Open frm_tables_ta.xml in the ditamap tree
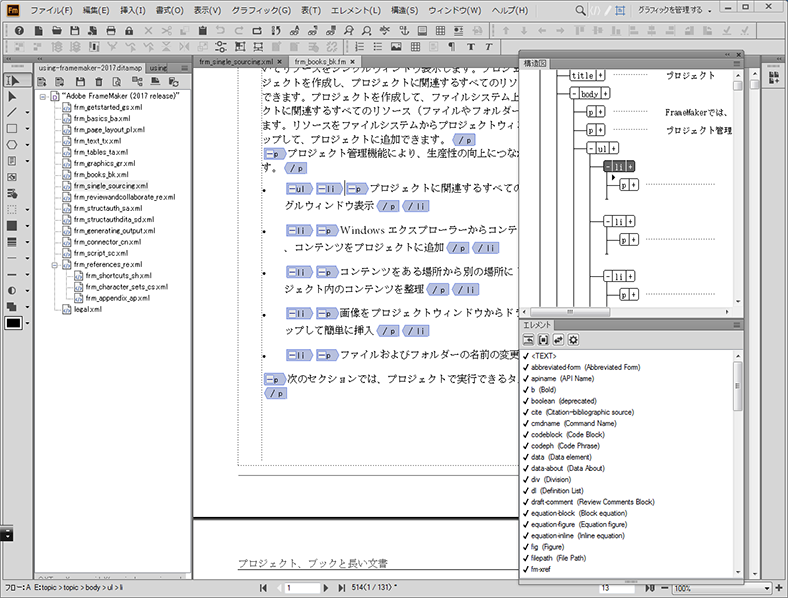 click(100, 152)
